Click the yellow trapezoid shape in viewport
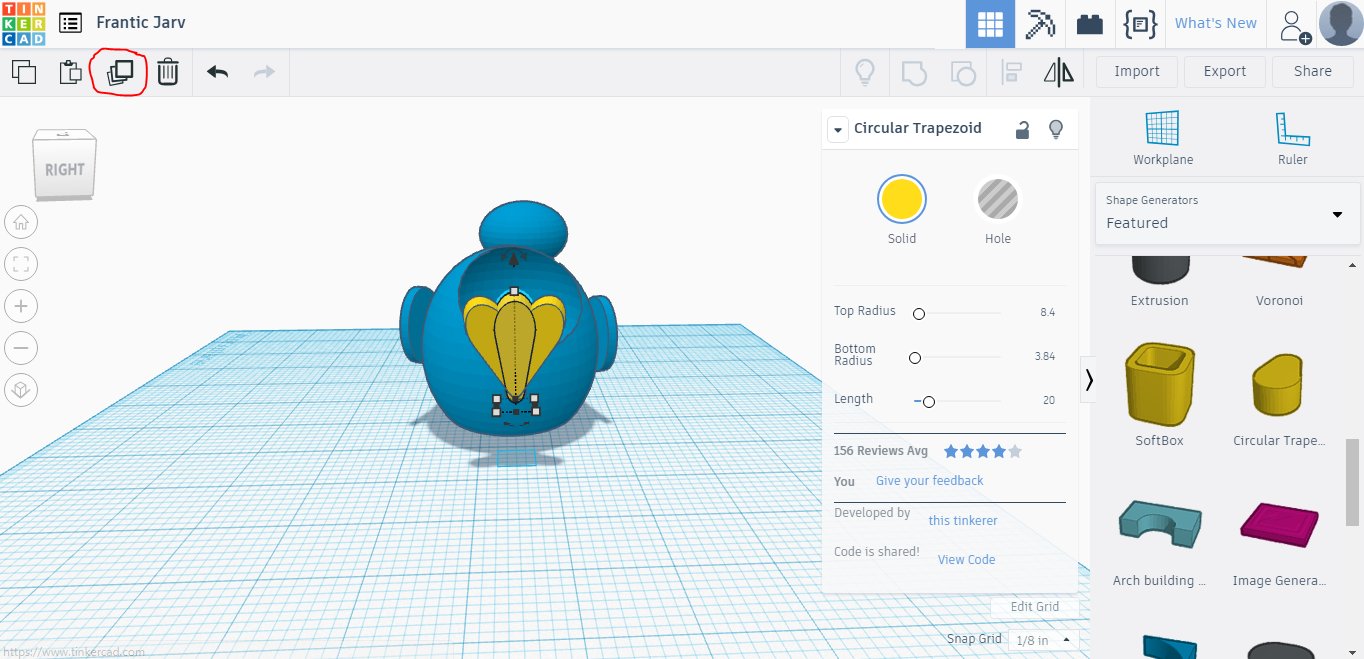1364x659 pixels. click(x=516, y=348)
